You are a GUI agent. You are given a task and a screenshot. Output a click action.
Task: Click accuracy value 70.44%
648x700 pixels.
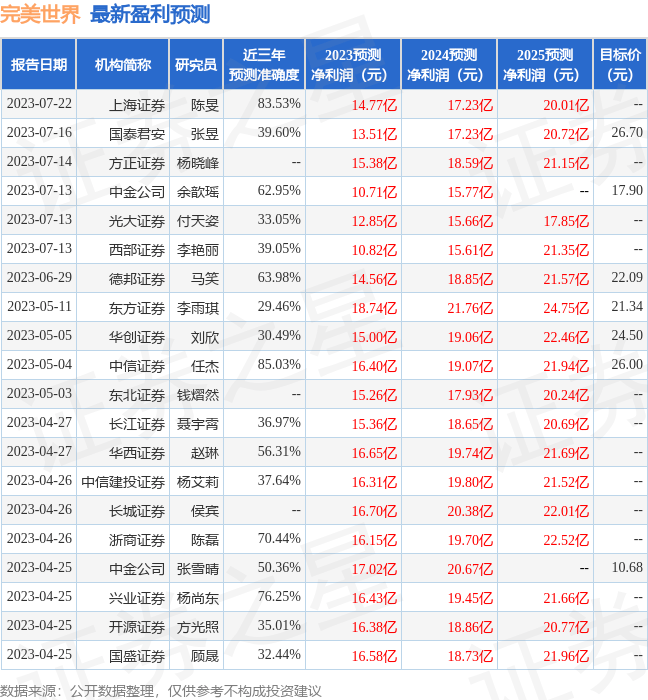279,539
